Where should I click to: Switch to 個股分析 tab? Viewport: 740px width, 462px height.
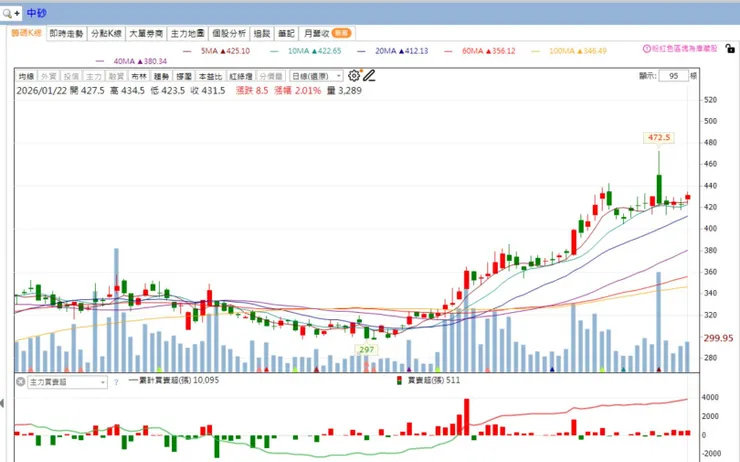[x=229, y=34]
